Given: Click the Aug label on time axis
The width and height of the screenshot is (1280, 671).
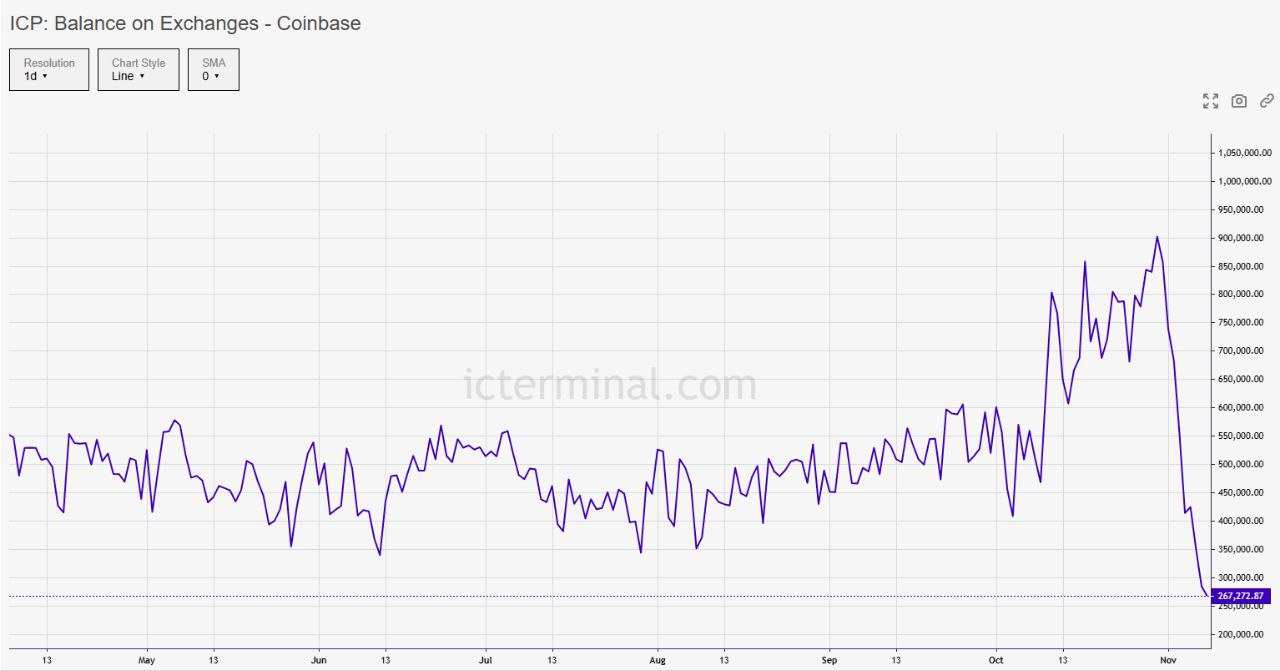Looking at the screenshot, I should coord(658,660).
